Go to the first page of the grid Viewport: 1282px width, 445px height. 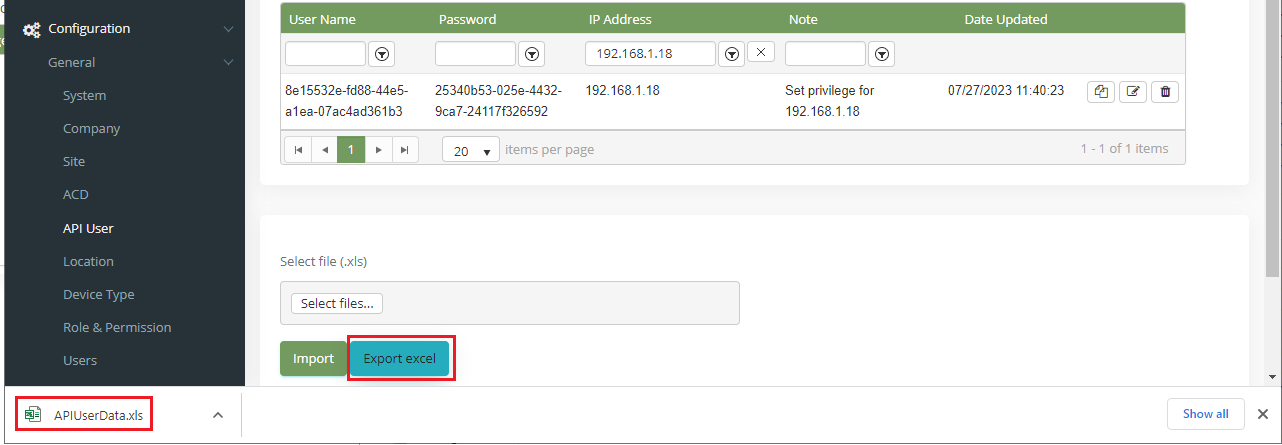coord(298,150)
